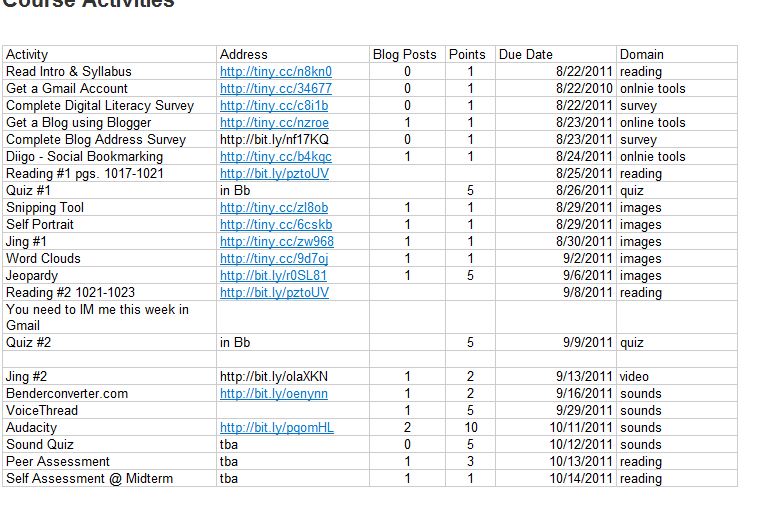Click the due date 9/13/2011
The image size is (758, 507).
(x=584, y=376)
